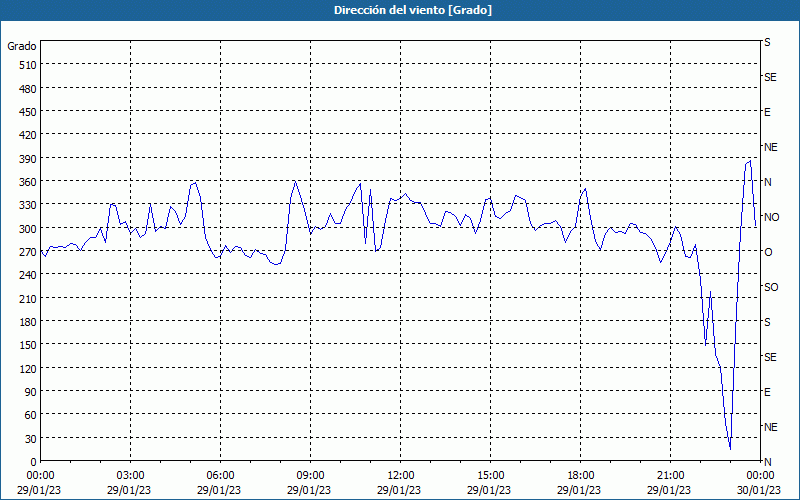Select the 240 degree axis label
The width and height of the screenshot is (800, 500).
pyautogui.click(x=28, y=276)
